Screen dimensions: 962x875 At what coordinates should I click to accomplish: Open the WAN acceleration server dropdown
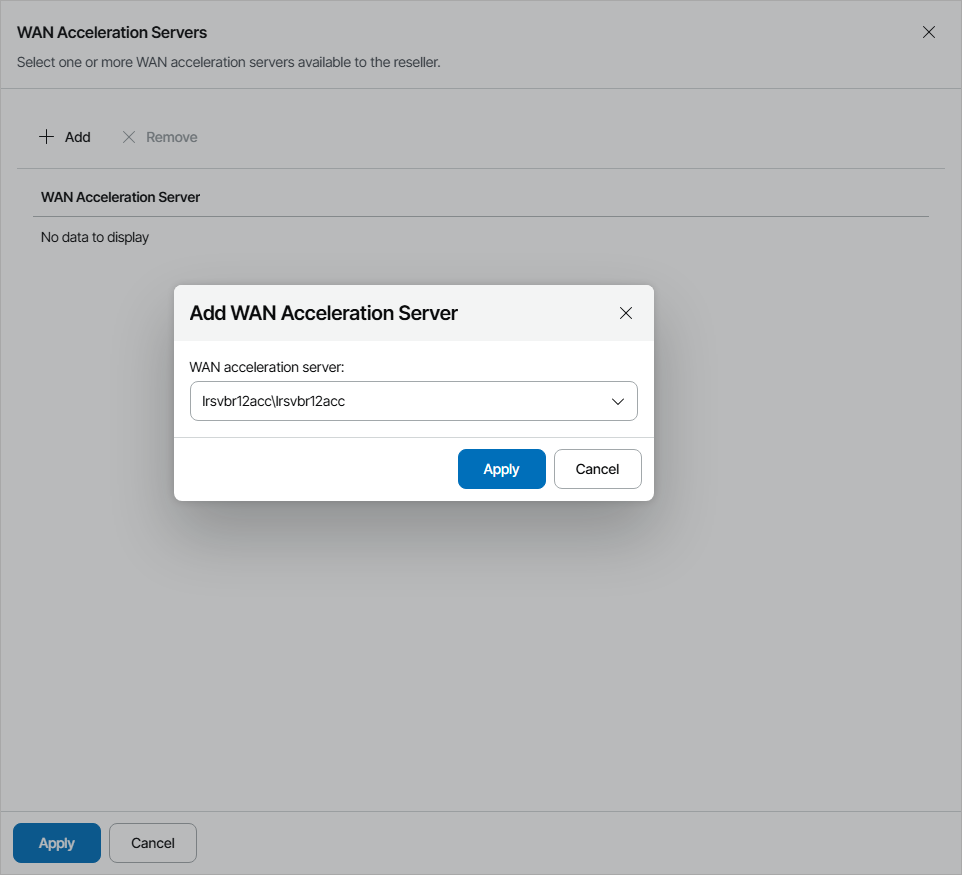[x=414, y=400]
